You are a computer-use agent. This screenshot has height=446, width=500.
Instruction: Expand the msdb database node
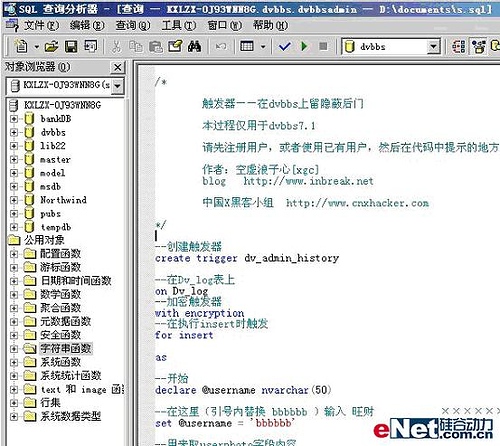point(14,186)
